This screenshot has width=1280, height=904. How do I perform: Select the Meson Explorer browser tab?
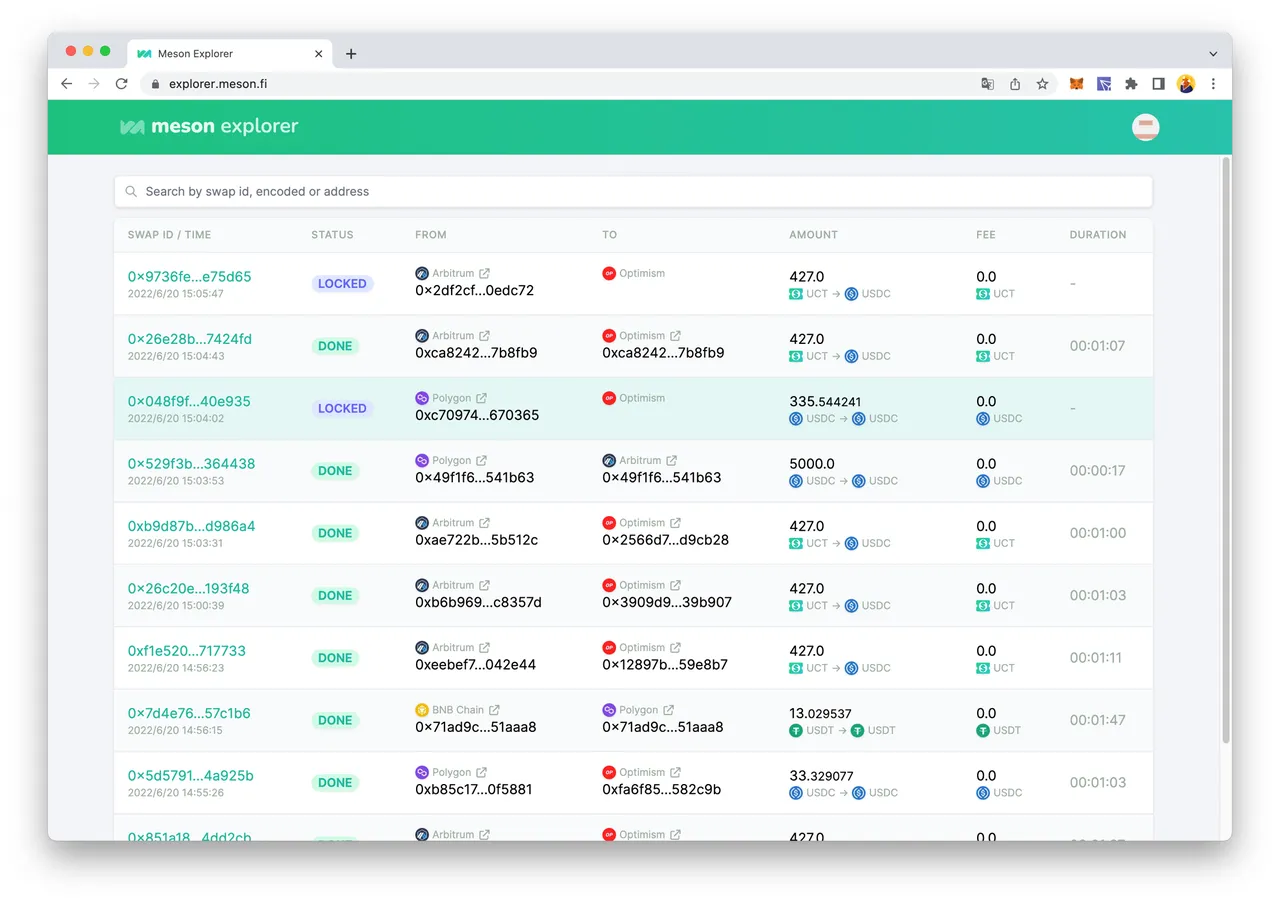[230, 54]
